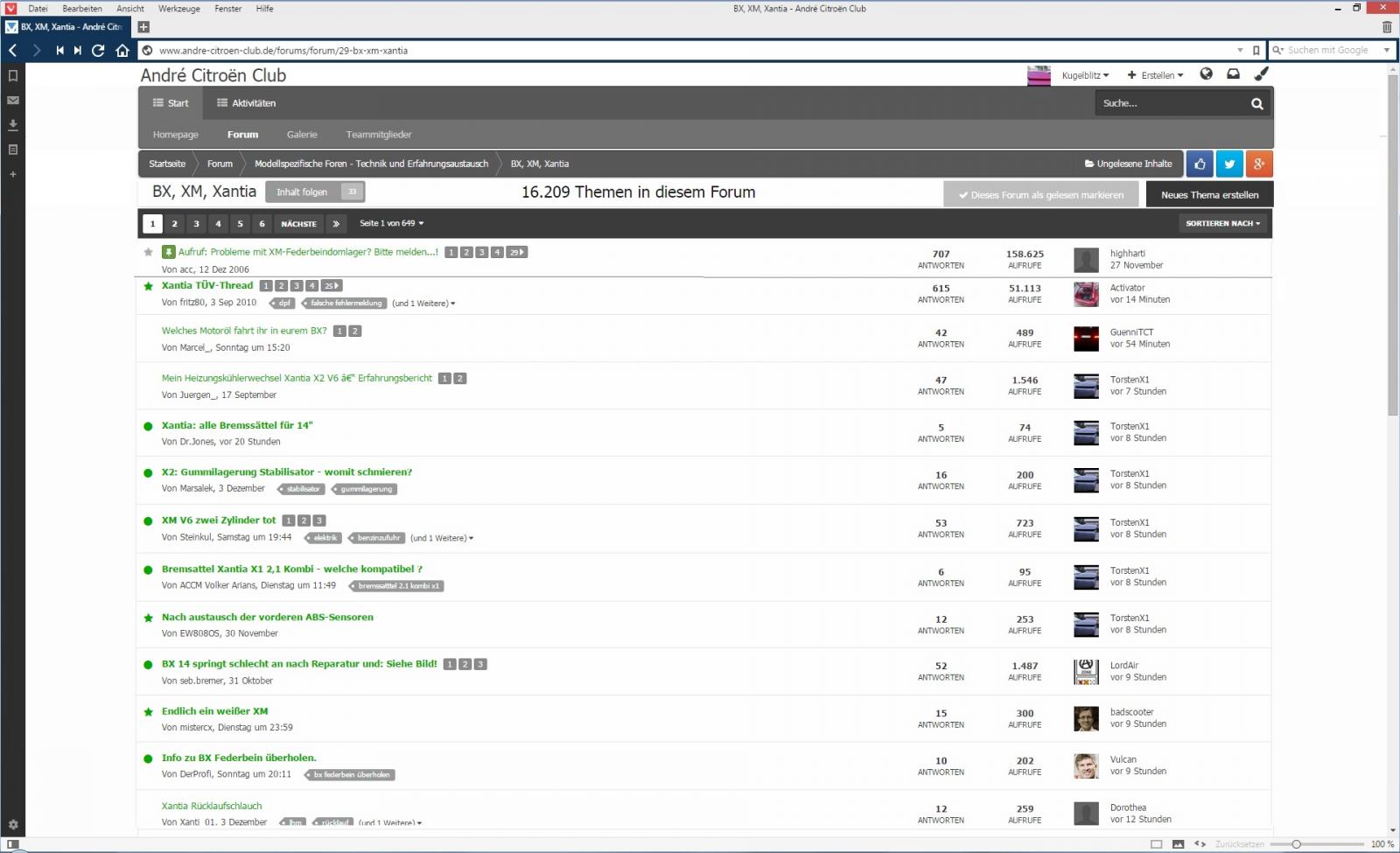
Task: Toggle favorite star on XM-Federbeindomlager thread
Action: click(x=148, y=252)
